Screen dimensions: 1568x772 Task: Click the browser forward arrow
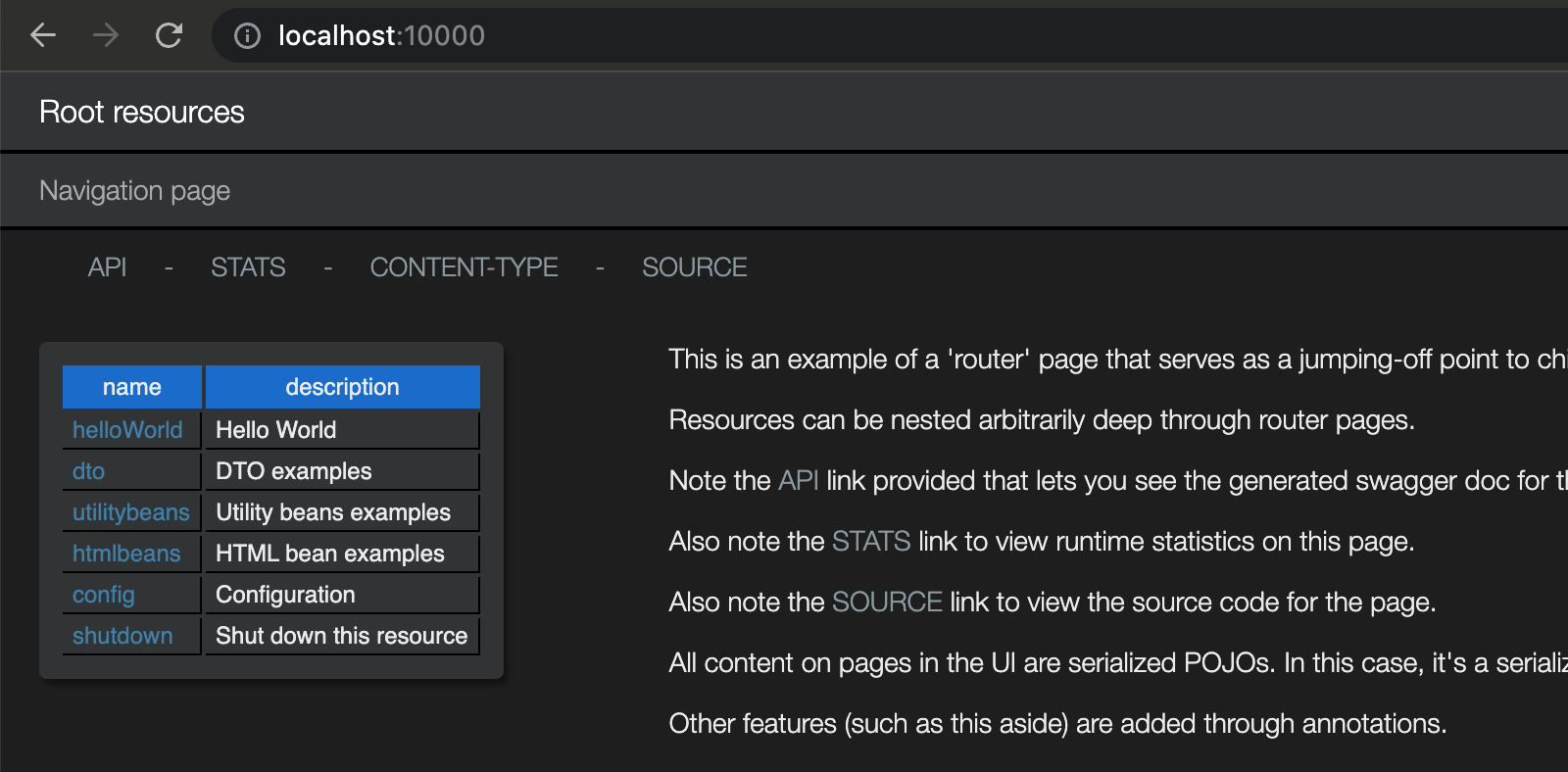106,36
